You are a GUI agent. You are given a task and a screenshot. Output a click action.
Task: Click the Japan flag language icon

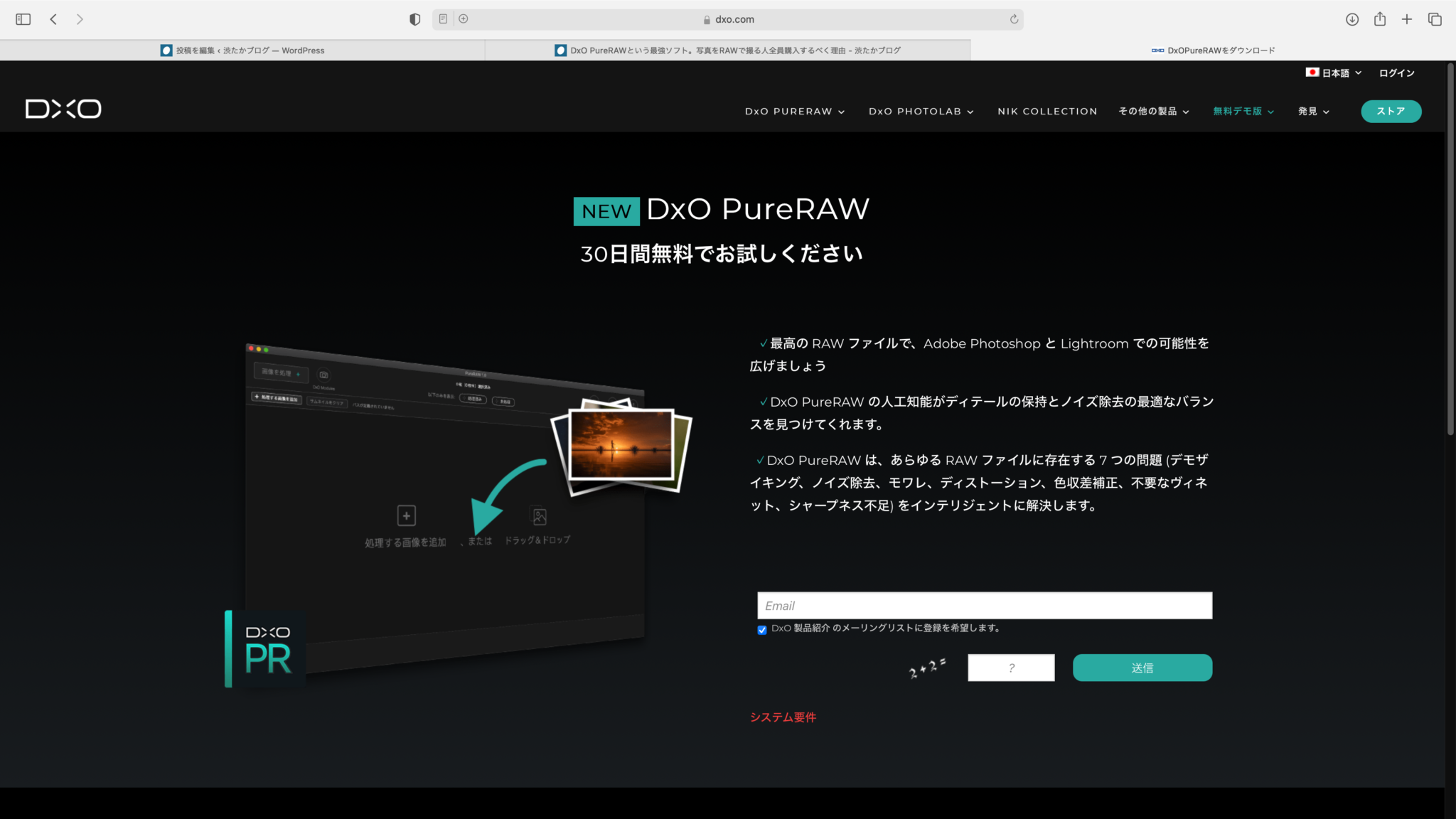(1312, 73)
